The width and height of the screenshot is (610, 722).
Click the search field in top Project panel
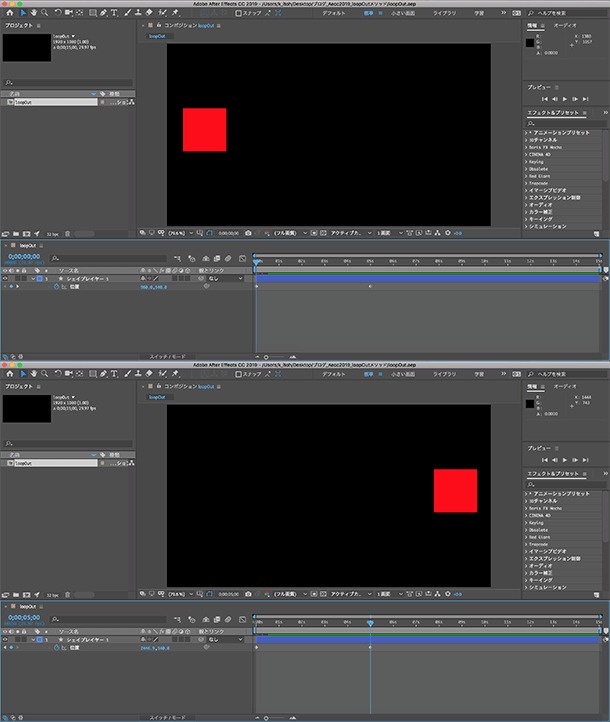tap(68, 82)
